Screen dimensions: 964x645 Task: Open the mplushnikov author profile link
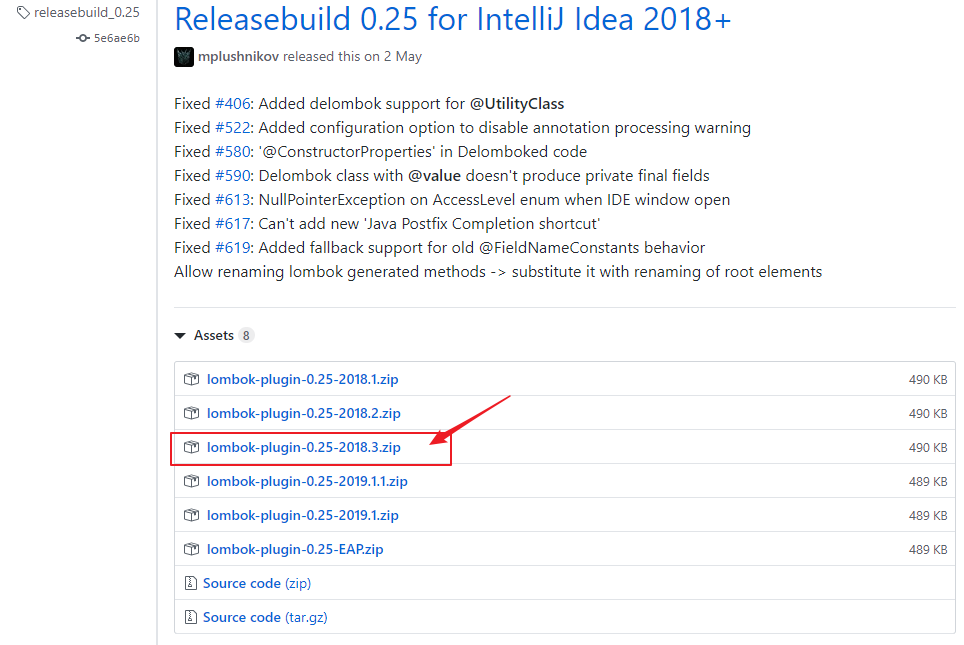point(239,57)
